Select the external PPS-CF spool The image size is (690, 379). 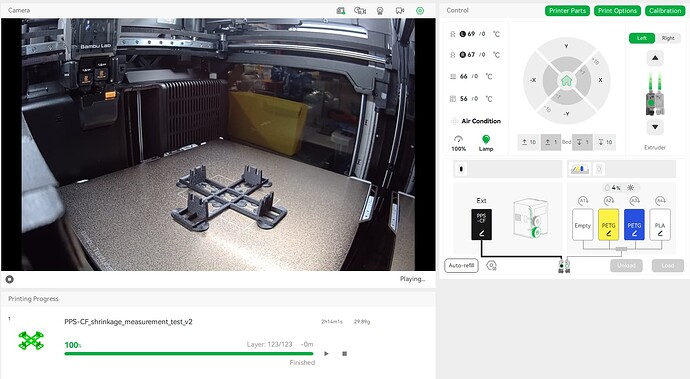pyautogui.click(x=481, y=224)
